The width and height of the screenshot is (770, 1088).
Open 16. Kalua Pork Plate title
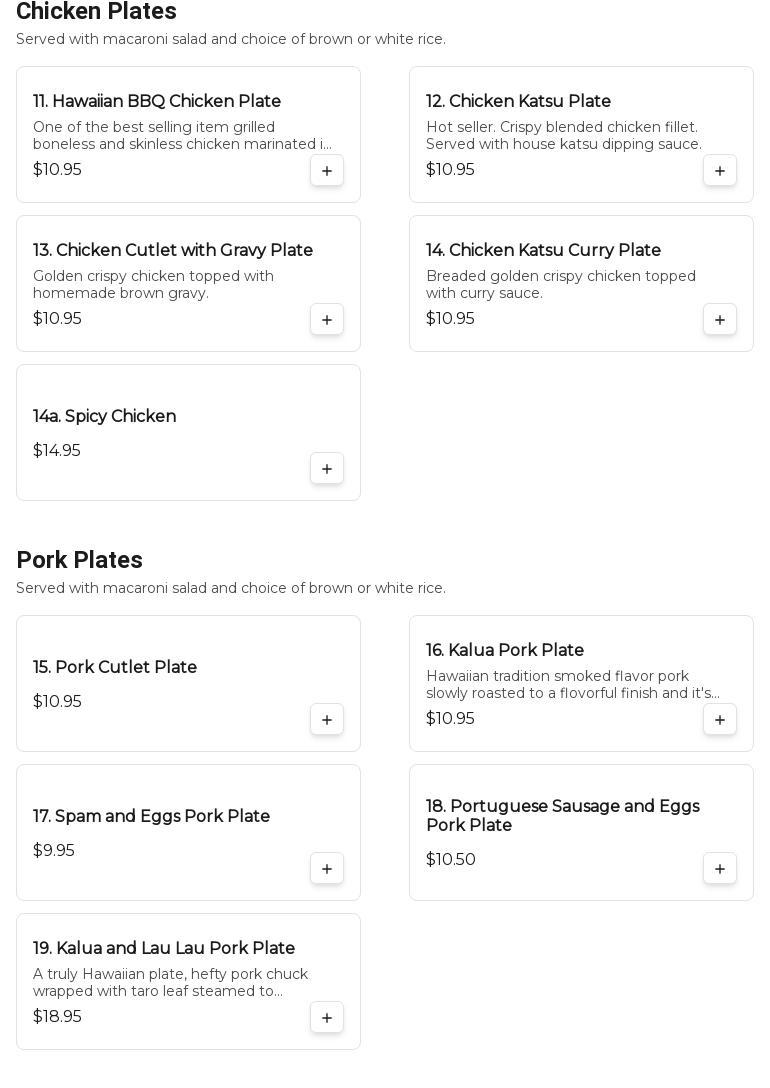coord(505,650)
